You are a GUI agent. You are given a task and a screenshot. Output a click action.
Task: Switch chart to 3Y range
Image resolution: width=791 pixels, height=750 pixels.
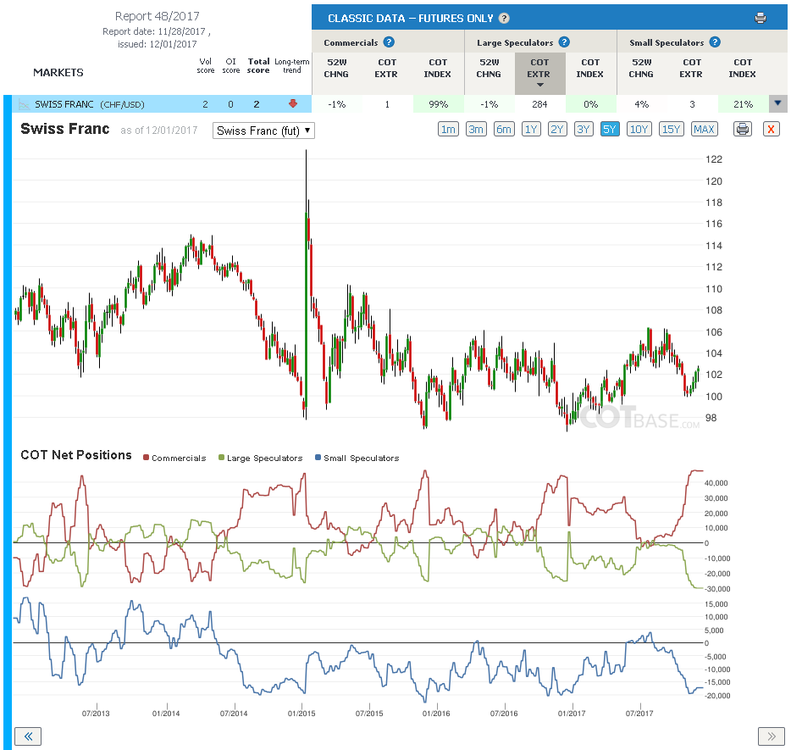click(x=583, y=129)
